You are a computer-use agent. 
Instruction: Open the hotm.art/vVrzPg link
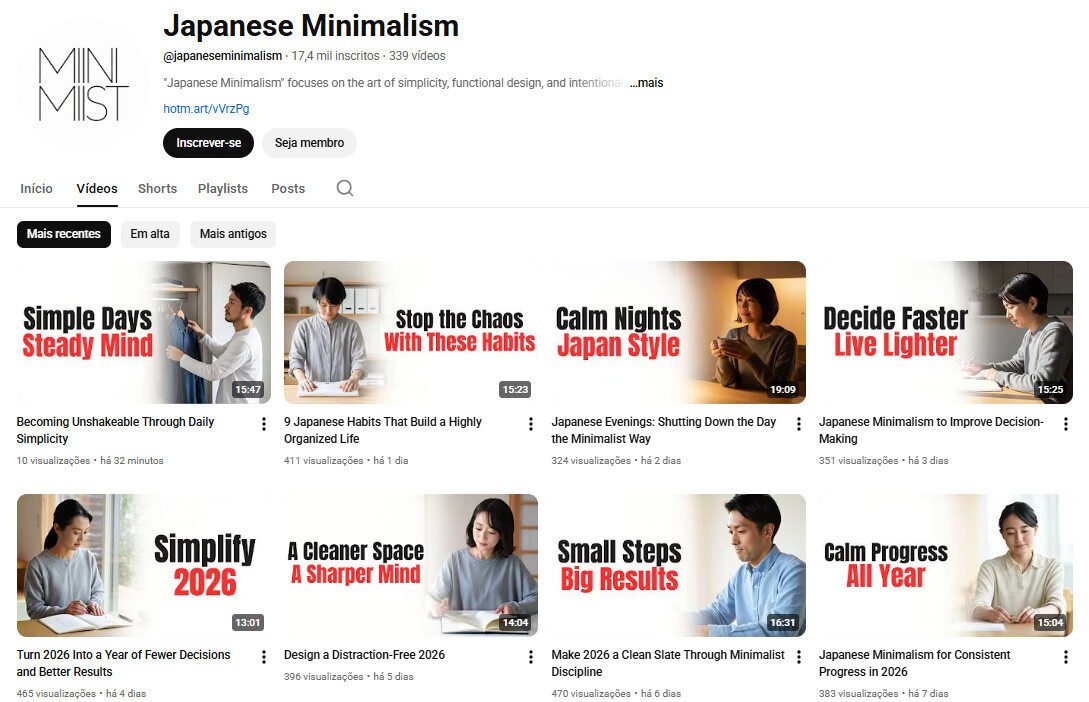205,107
